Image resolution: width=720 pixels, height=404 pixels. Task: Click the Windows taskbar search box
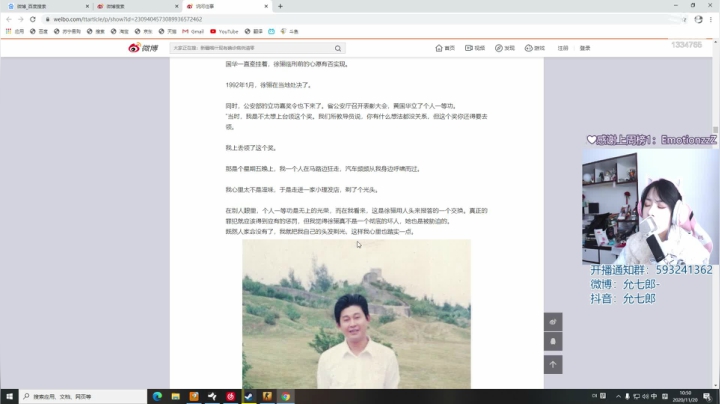click(x=83, y=396)
